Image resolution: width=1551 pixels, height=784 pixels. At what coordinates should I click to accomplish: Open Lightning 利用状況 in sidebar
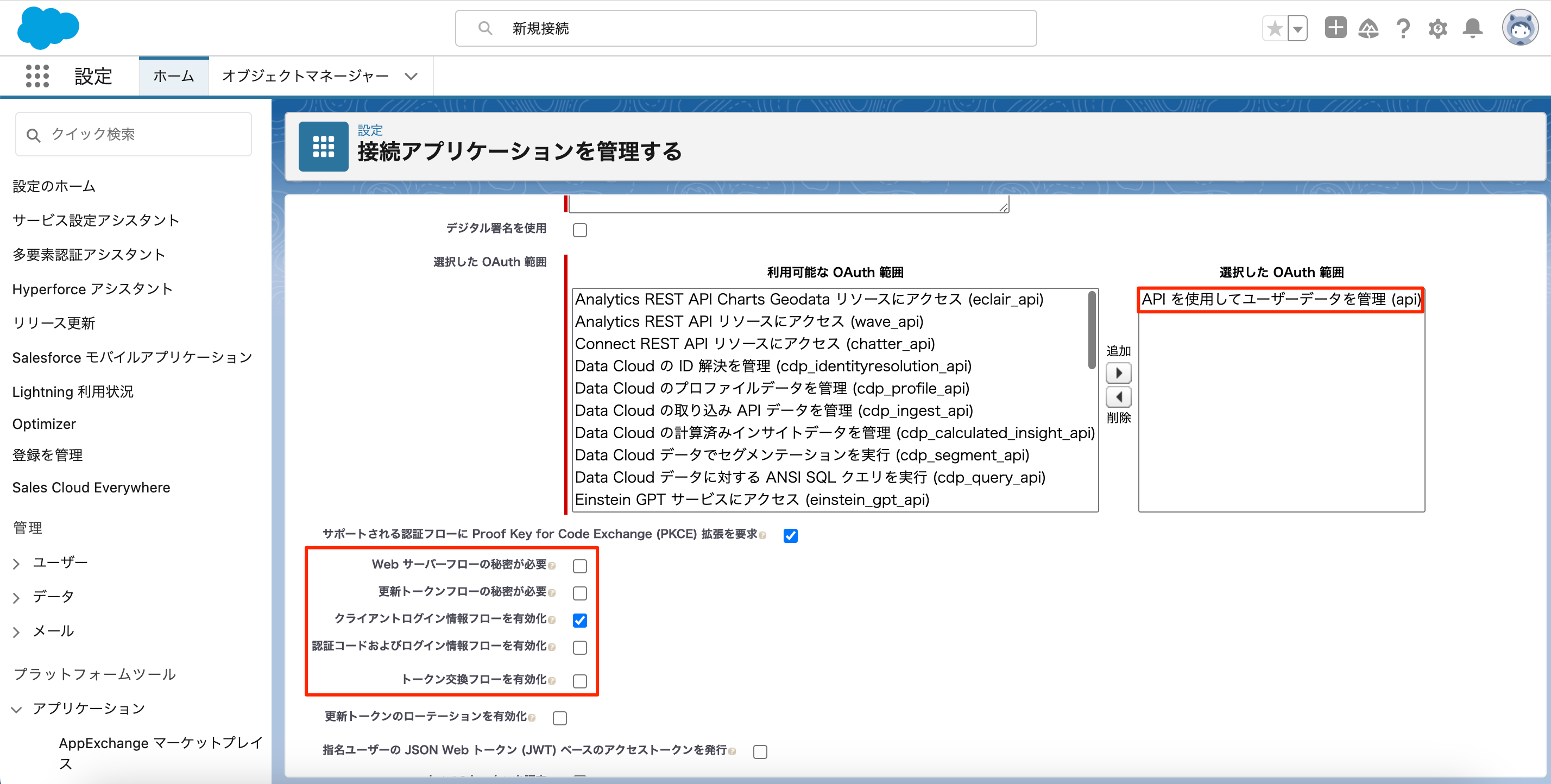tap(73, 392)
